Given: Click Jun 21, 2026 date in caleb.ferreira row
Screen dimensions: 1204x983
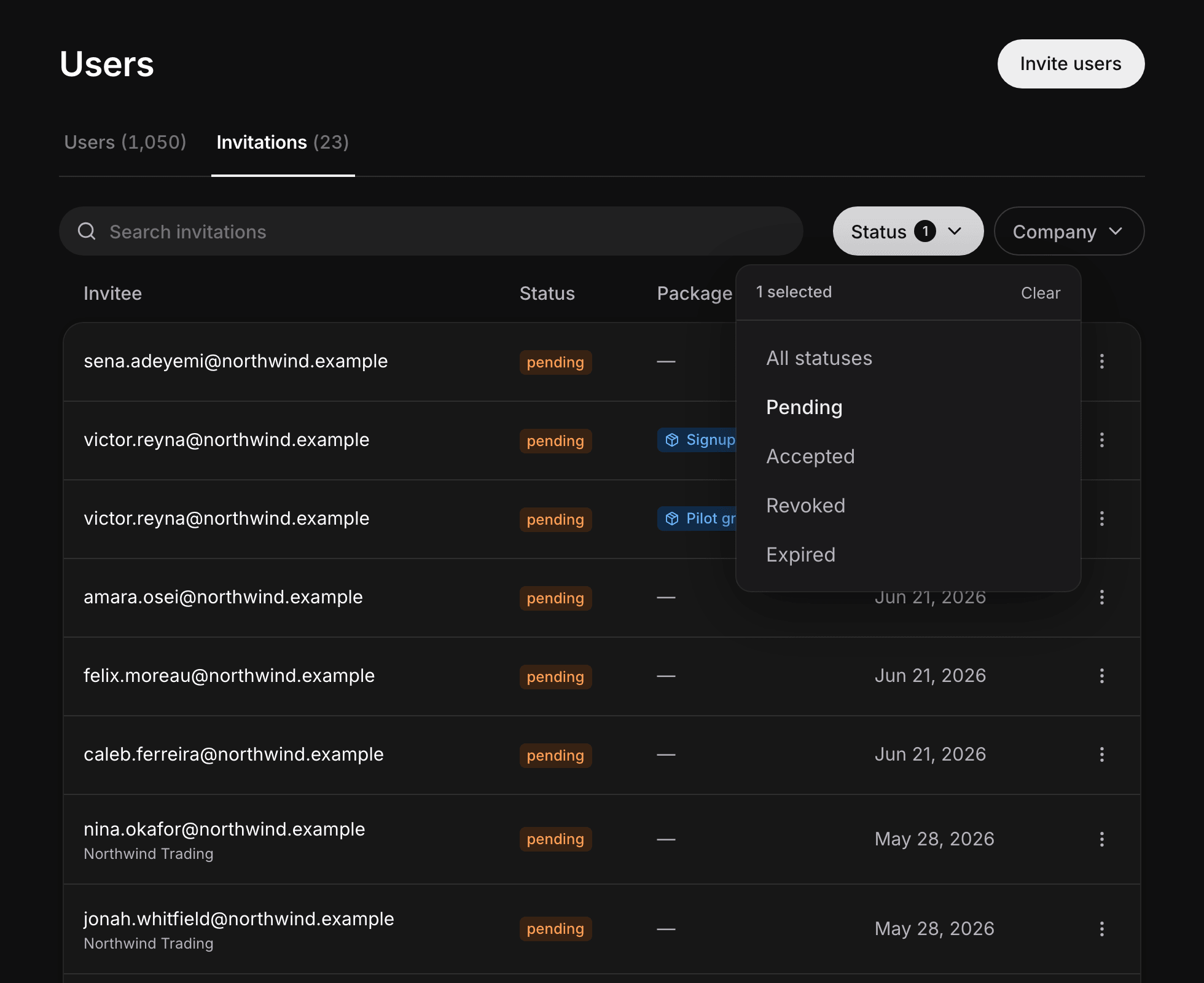Looking at the screenshot, I should pyautogui.click(x=930, y=754).
